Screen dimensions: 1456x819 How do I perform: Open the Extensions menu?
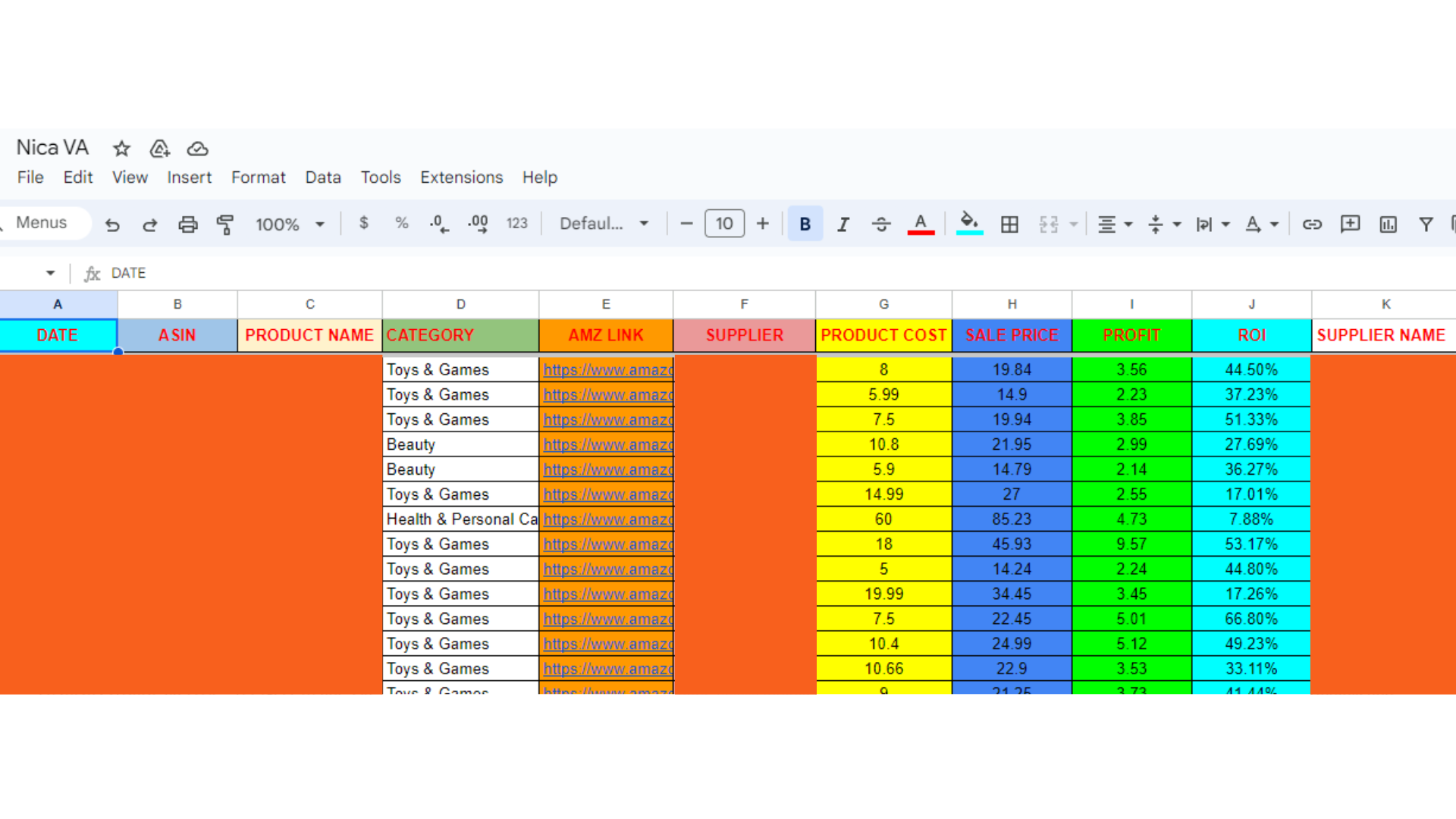tap(461, 177)
